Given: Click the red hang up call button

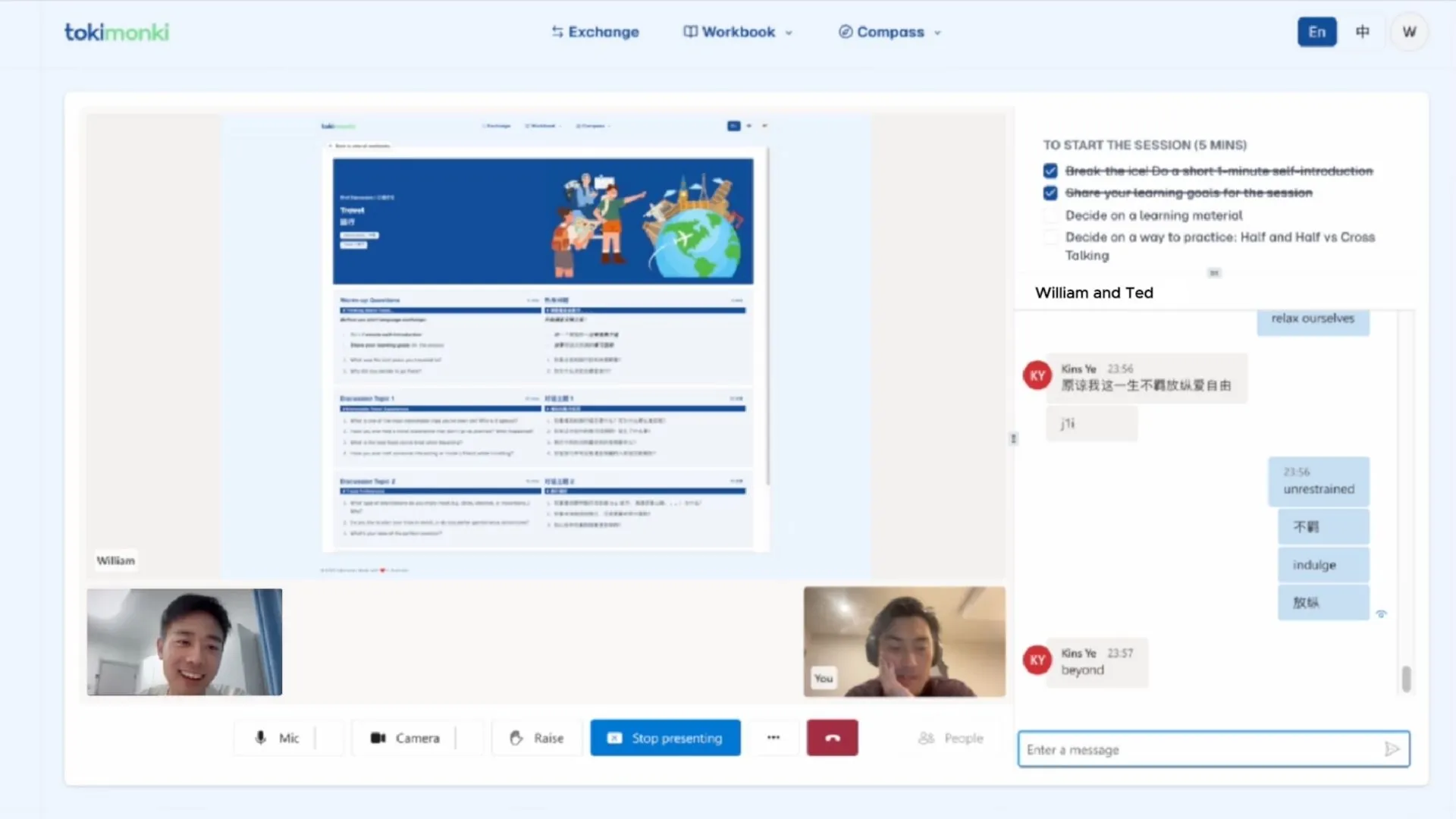Looking at the screenshot, I should (x=832, y=738).
